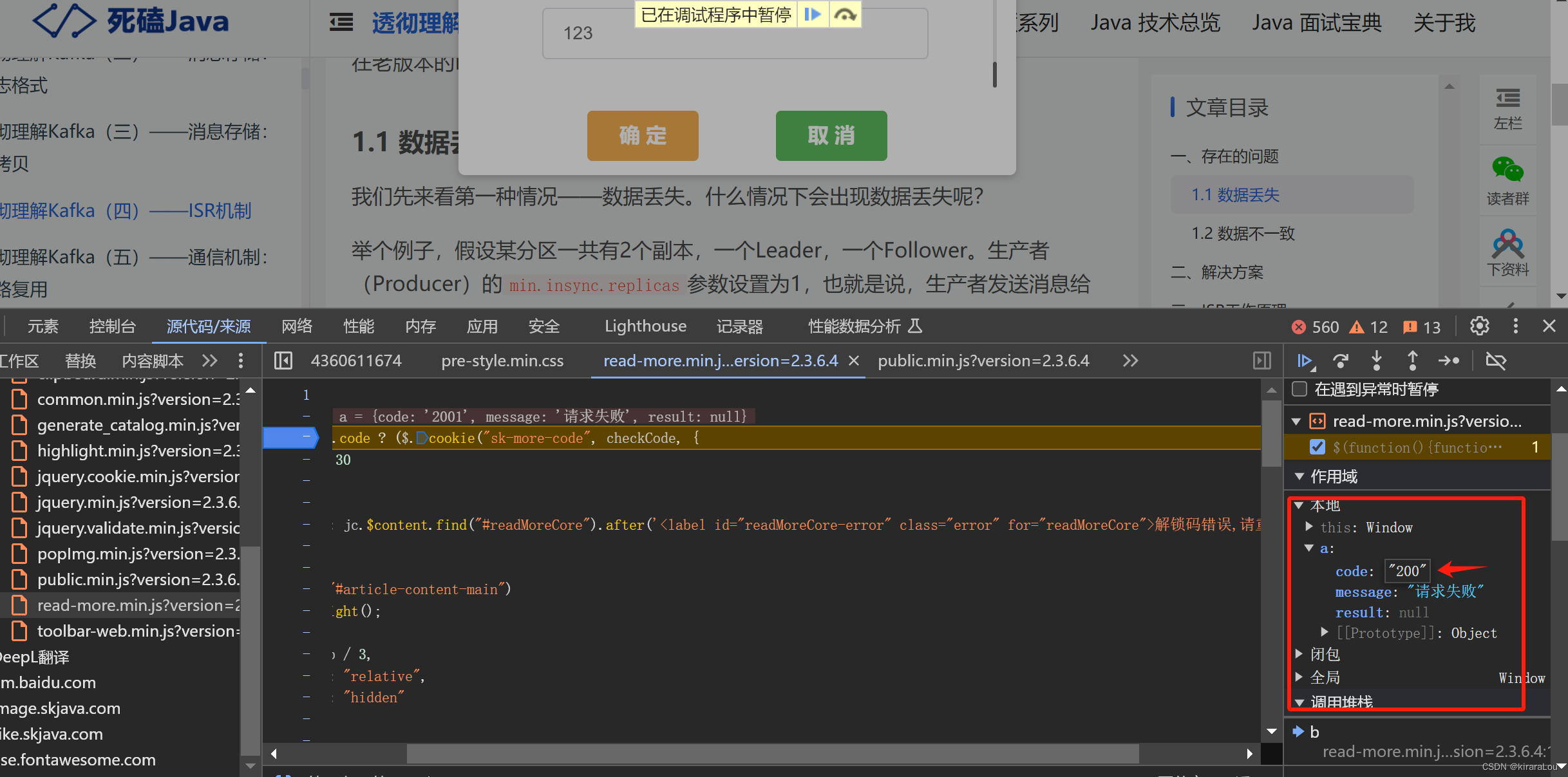
Task: Collapse variable a in scope
Action: click(1309, 548)
